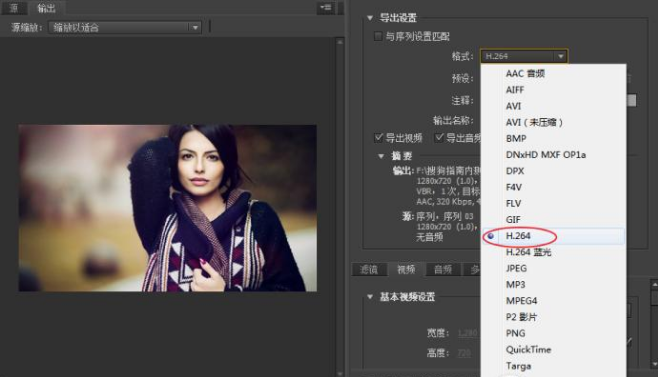Screen dimensions: 658x377
Task: Collapse the 导出设置 section
Action: 370,18
